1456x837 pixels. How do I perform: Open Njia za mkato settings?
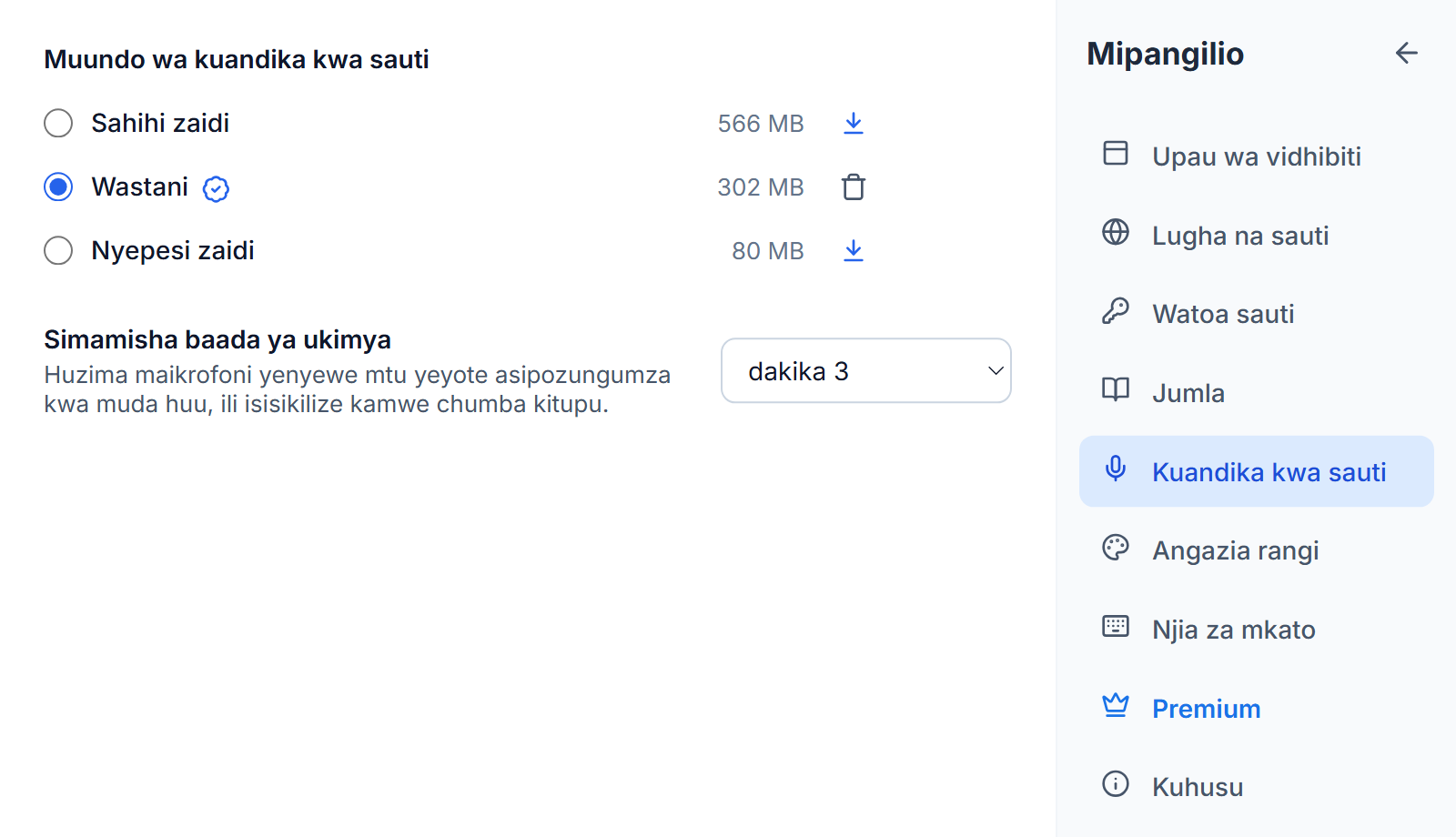click(x=1256, y=630)
